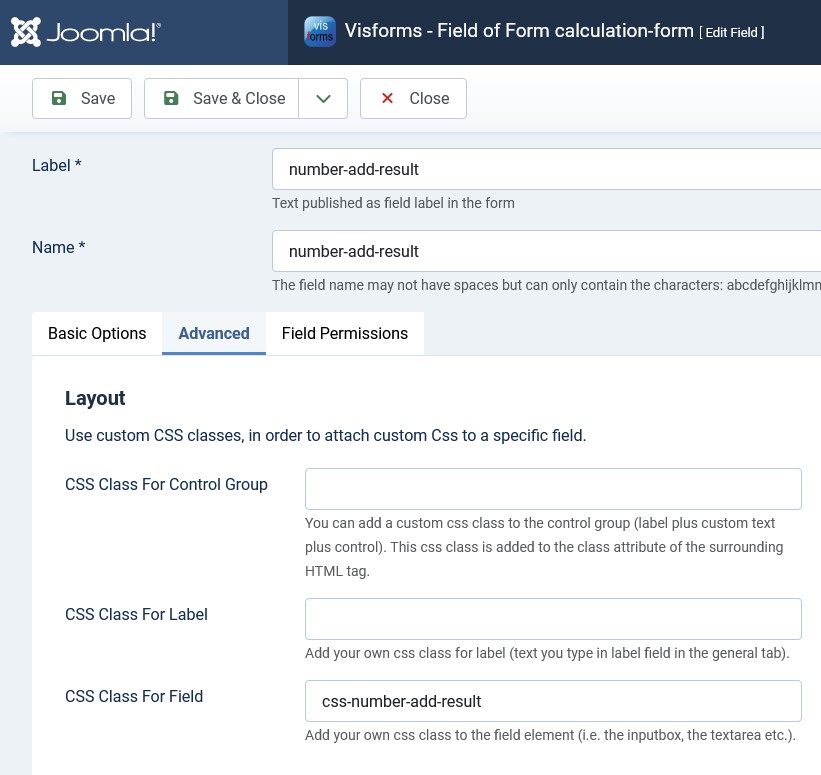The height and width of the screenshot is (775, 821).
Task: Click the CSS Class For Label input
Action: coord(553,619)
